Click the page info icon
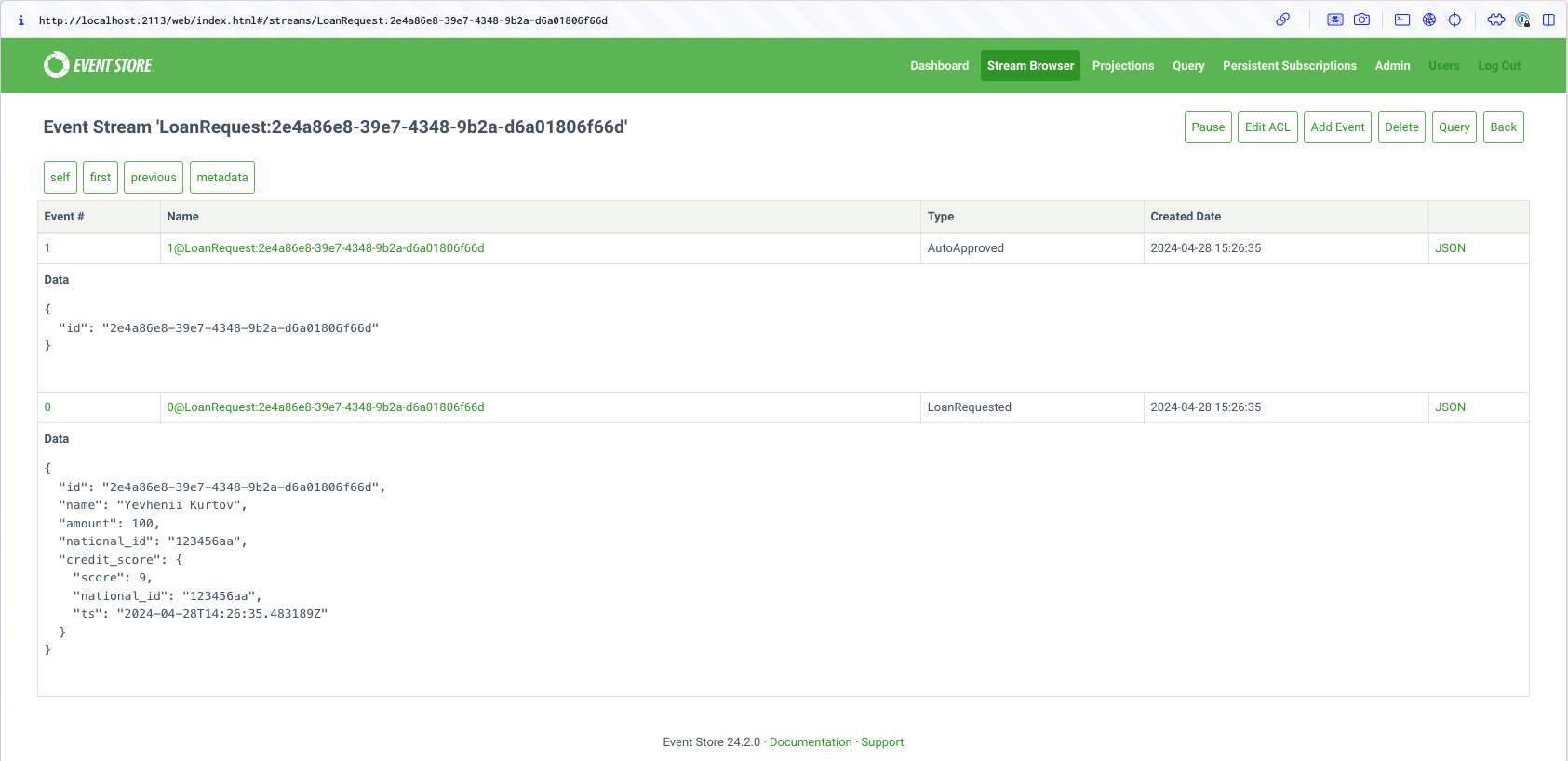Image resolution: width=1568 pixels, height=761 pixels. pos(21,20)
